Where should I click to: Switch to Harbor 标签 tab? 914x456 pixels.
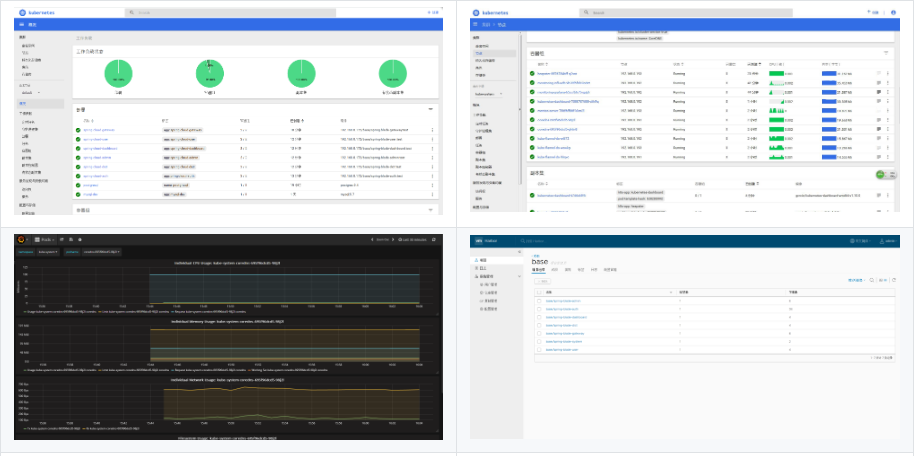click(x=581, y=270)
